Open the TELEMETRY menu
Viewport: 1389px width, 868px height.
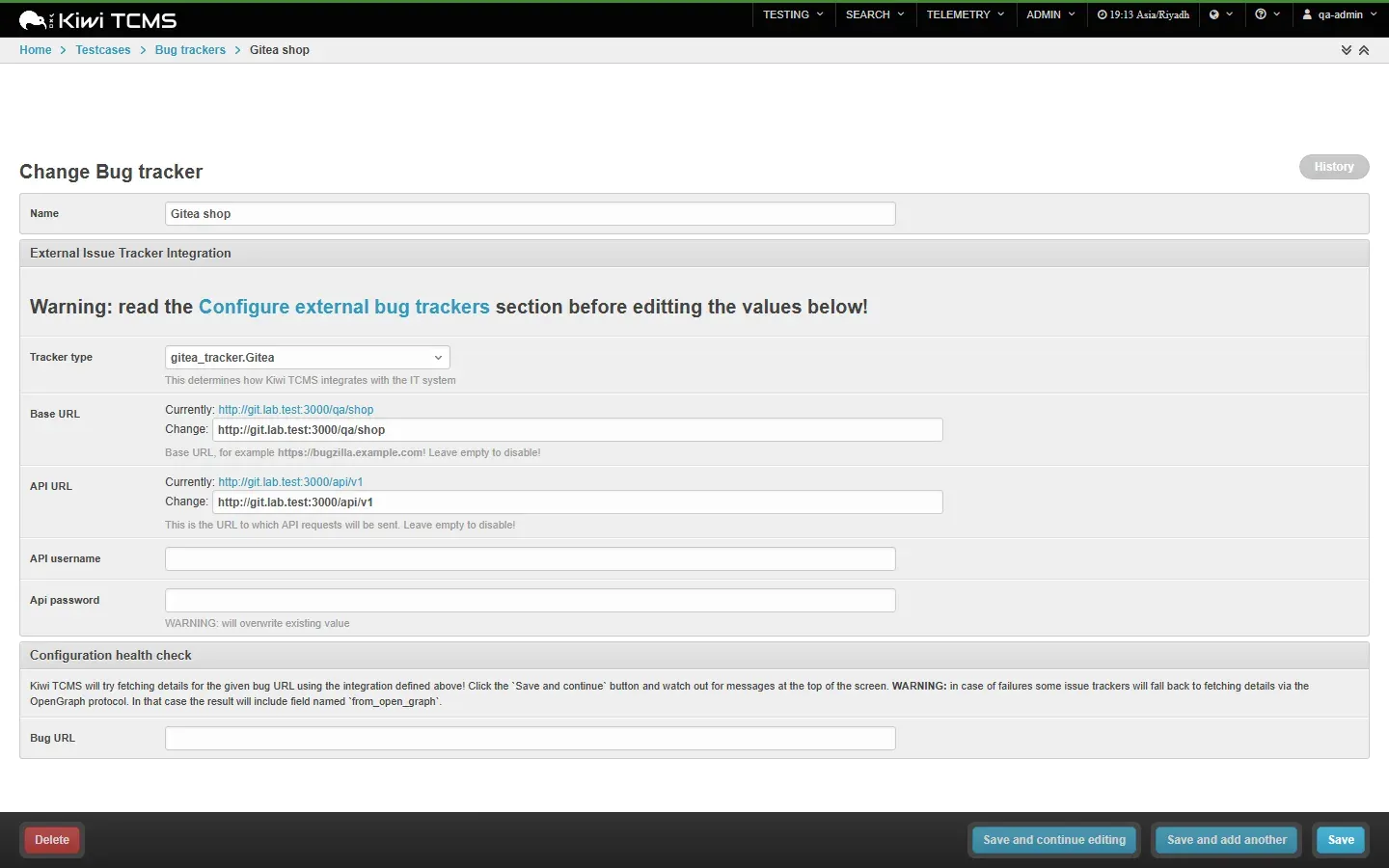[x=966, y=14]
